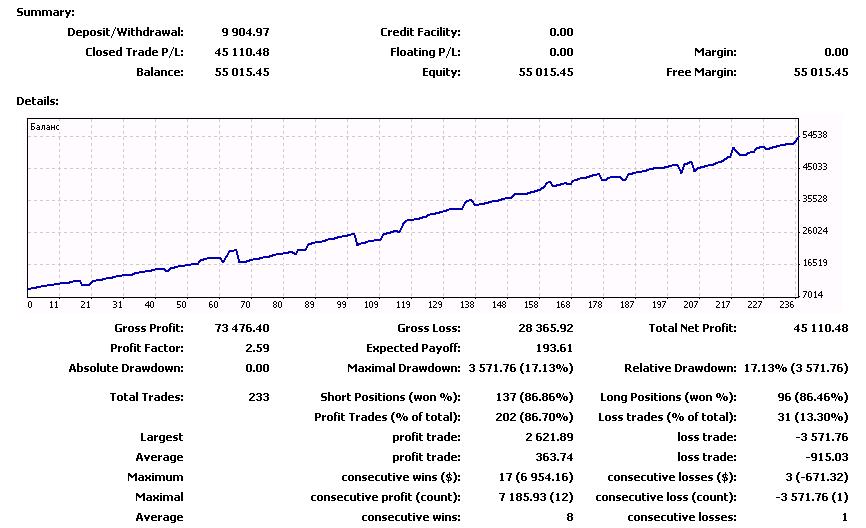The image size is (866, 528).
Task: Click the average consecutive losses label
Action: 682,517
